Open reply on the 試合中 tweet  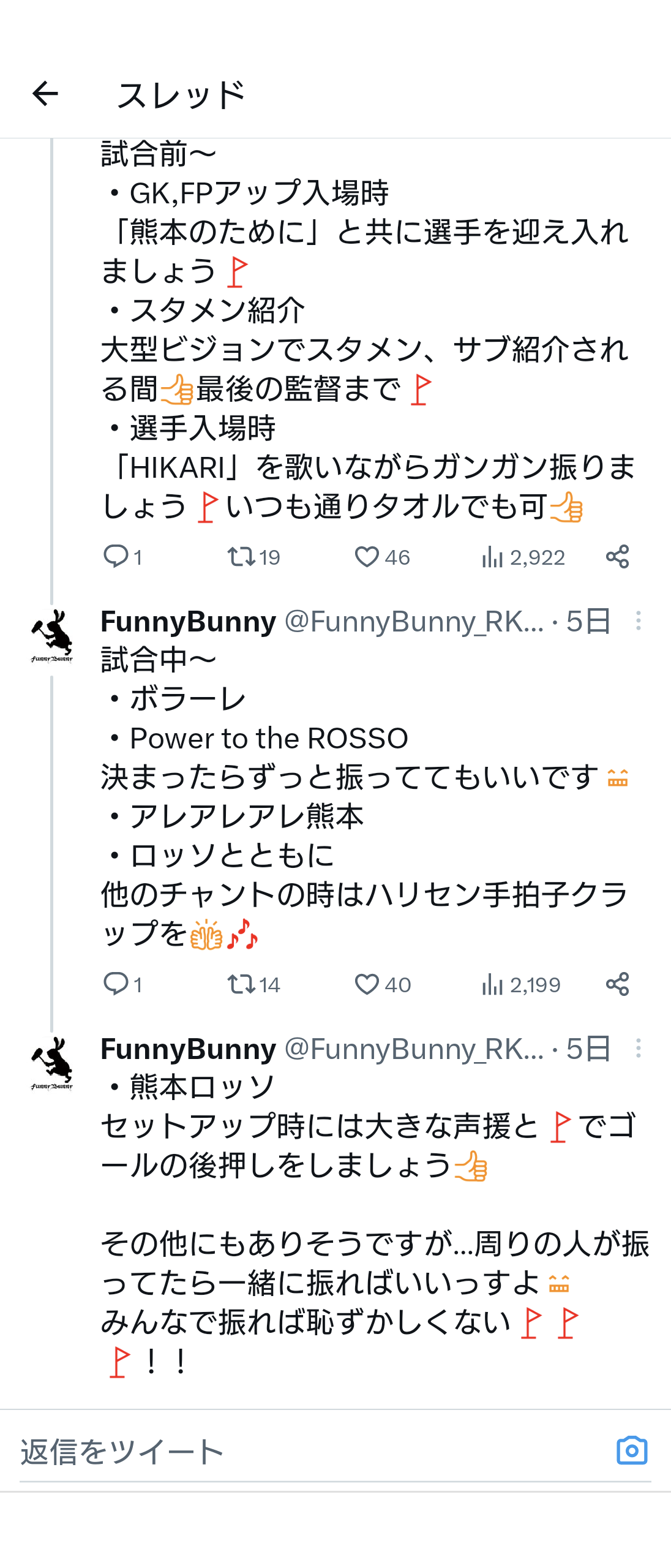point(122,984)
